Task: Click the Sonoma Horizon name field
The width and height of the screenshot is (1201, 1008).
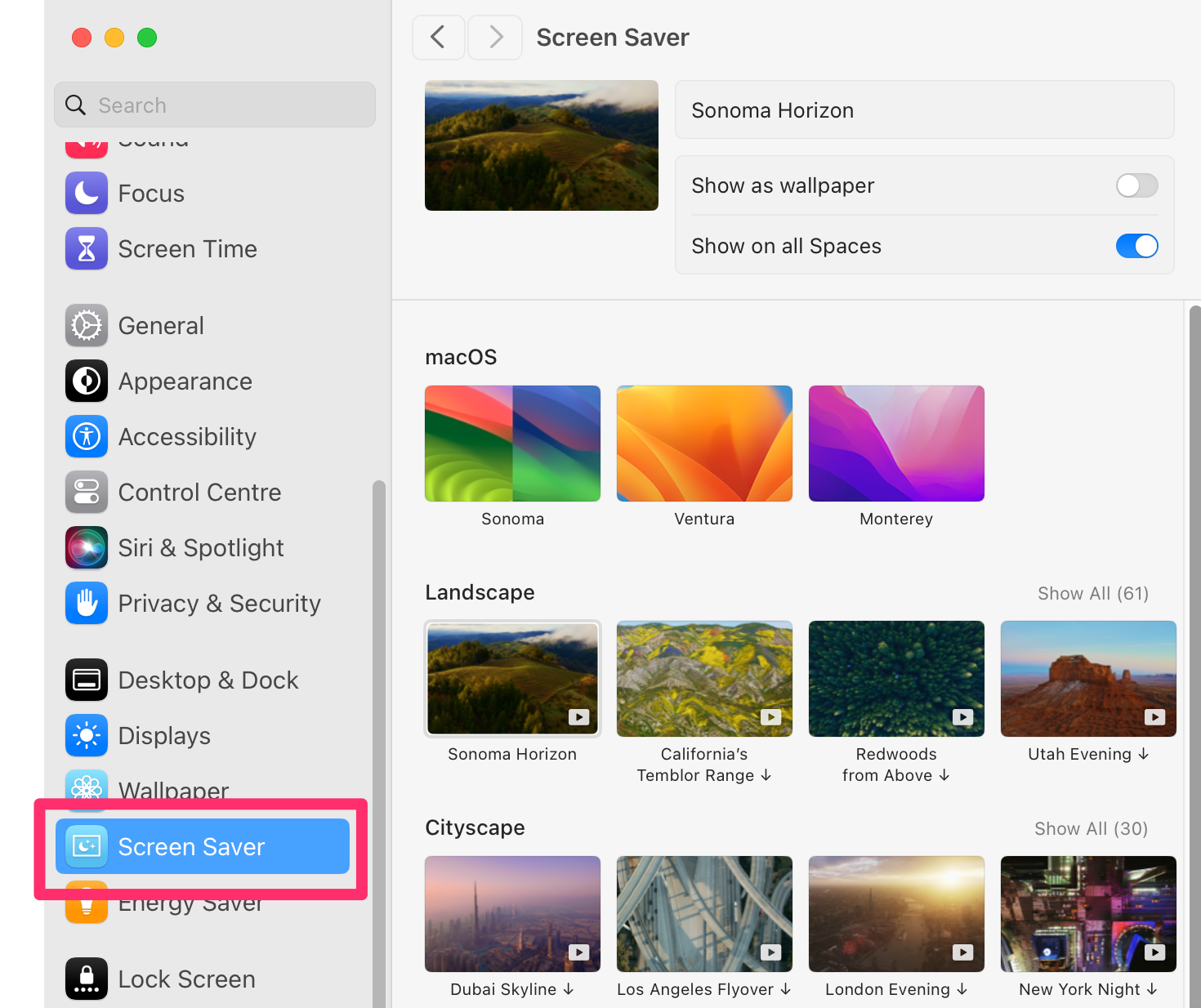Action: 925,109
